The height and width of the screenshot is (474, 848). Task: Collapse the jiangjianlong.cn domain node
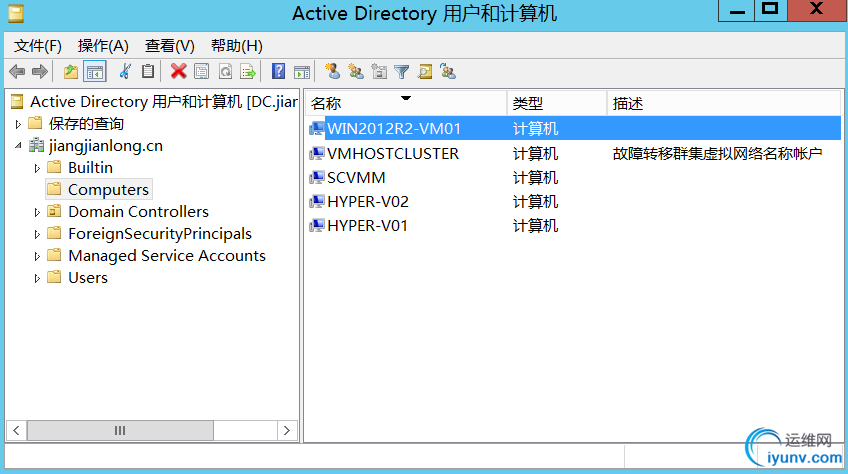click(x=18, y=146)
